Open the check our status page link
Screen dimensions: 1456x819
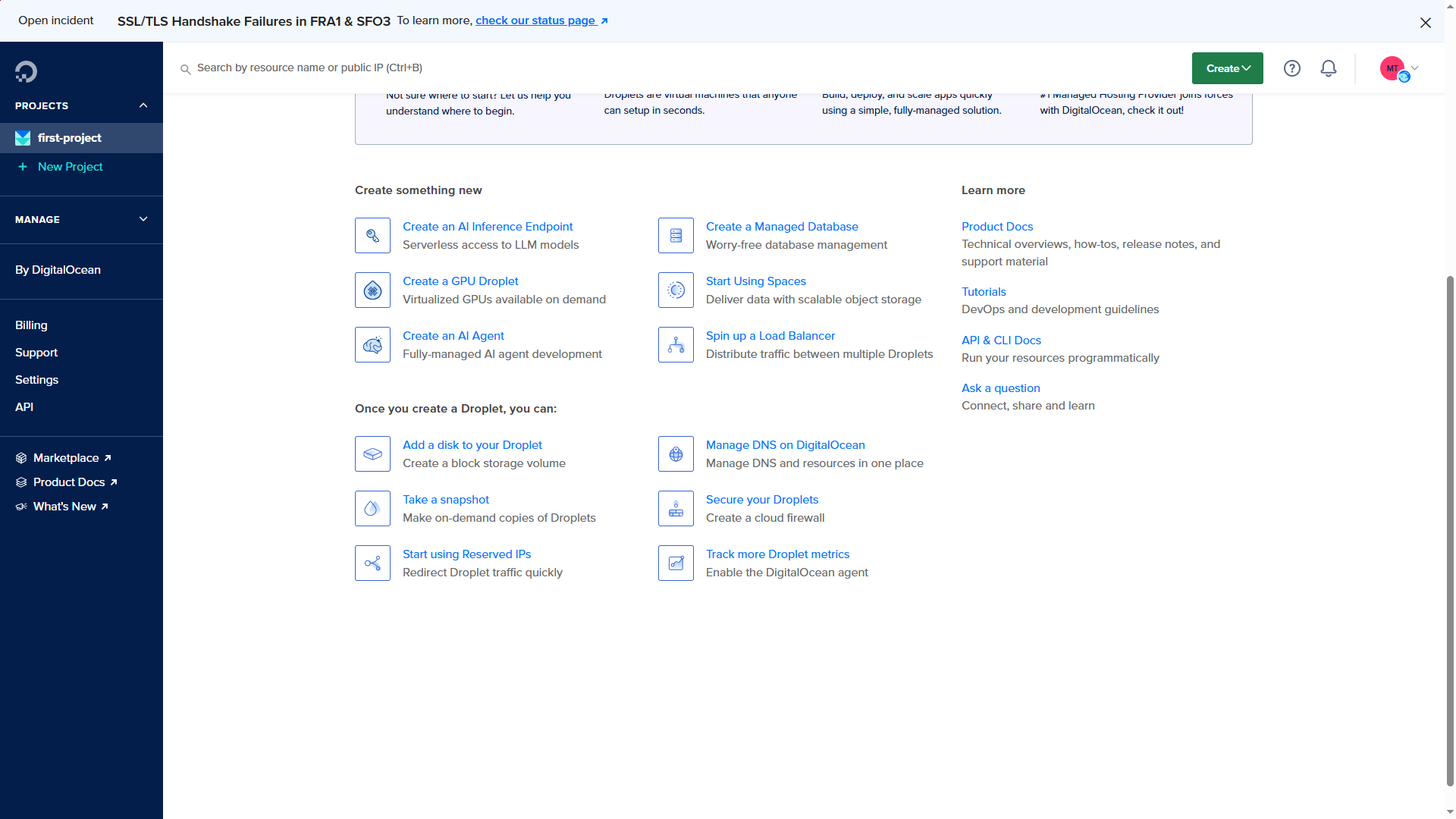[541, 20]
